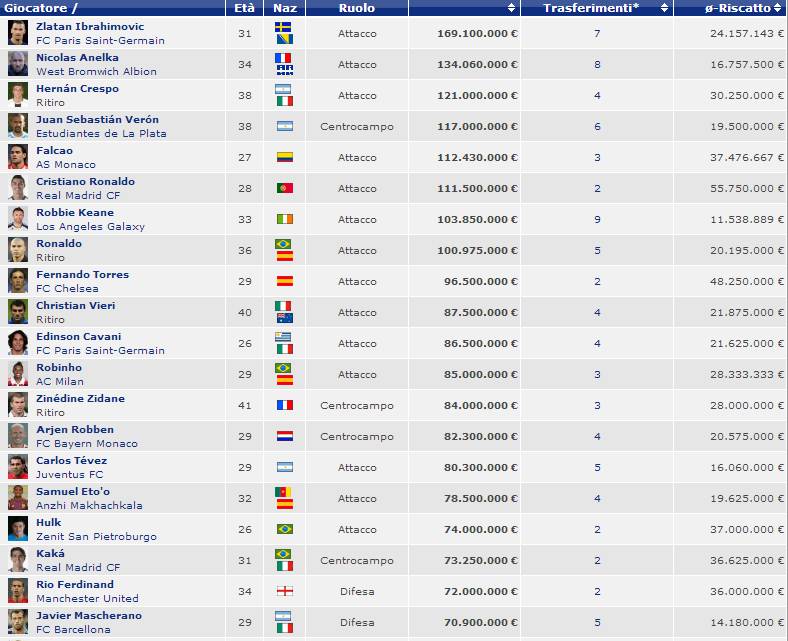Click Zlatan Ibrahimovic's player photo
Image resolution: width=788 pixels, height=641 pixels.
(x=17, y=32)
